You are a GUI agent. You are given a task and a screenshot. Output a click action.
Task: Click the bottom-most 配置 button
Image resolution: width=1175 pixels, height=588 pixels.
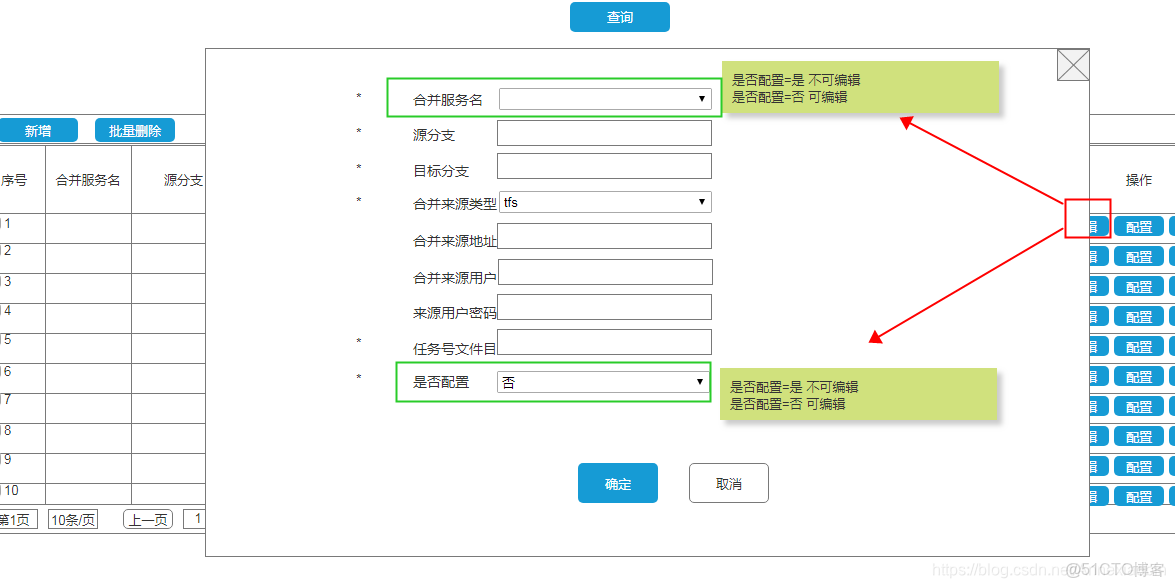point(1139,495)
